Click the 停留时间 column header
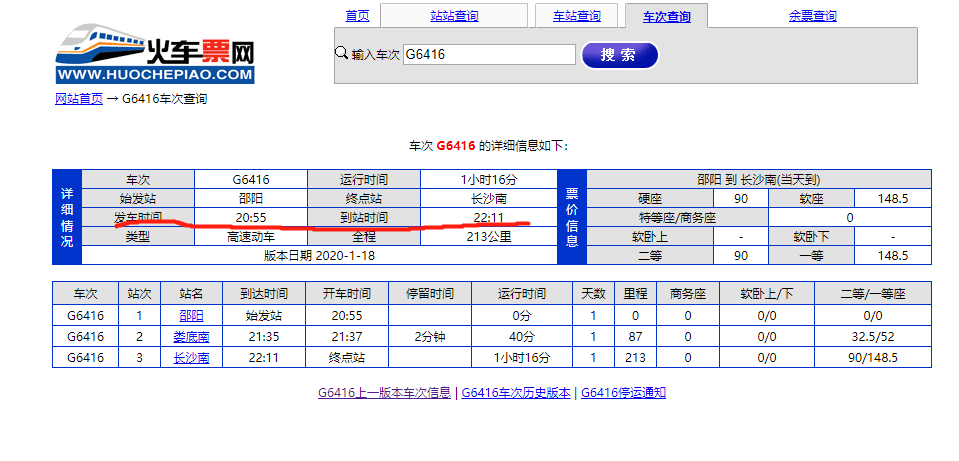Image resolution: width=959 pixels, height=461 pixels. 430,294
